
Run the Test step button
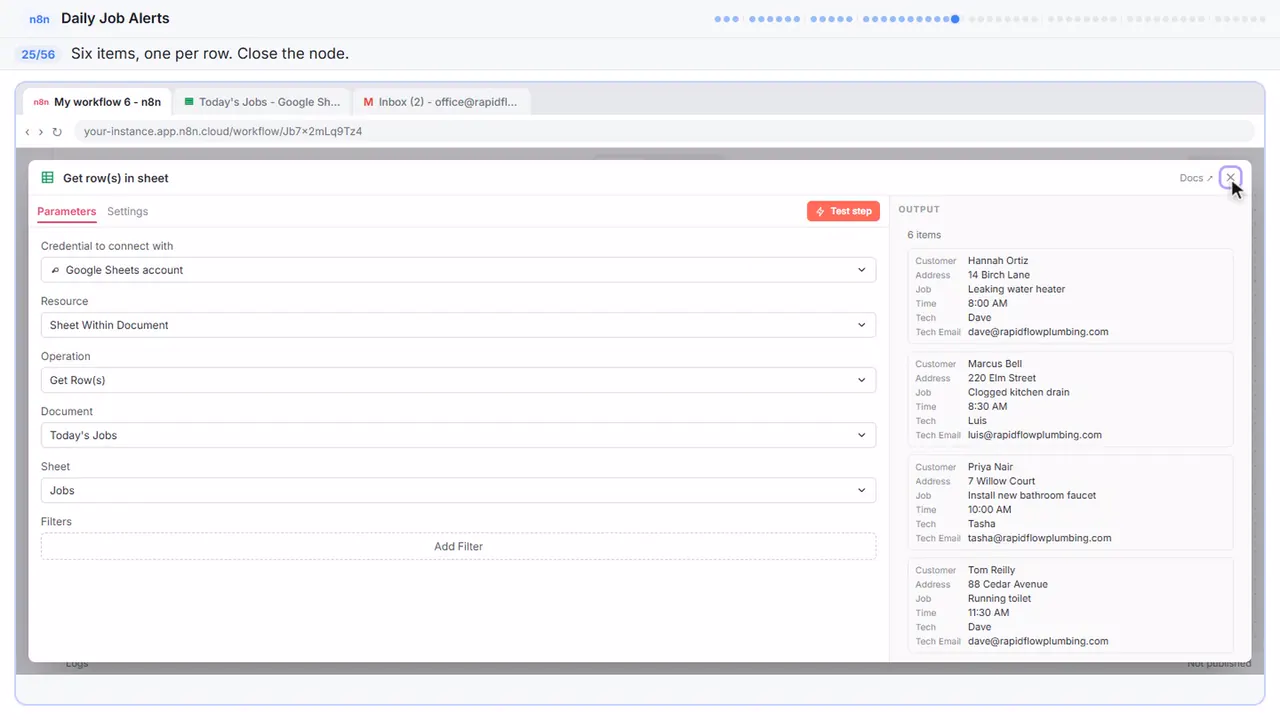pyautogui.click(x=843, y=211)
